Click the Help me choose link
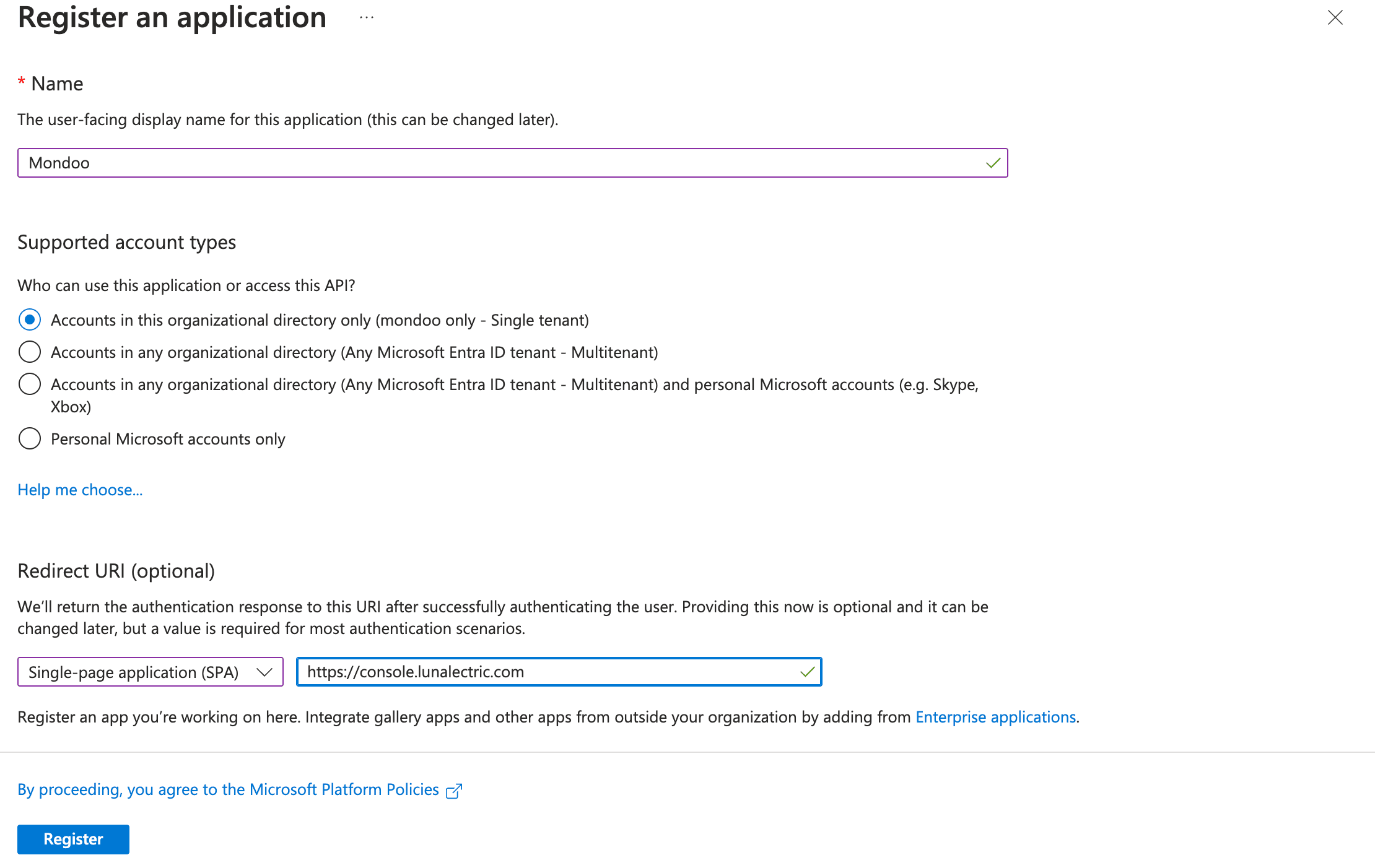 click(x=79, y=490)
